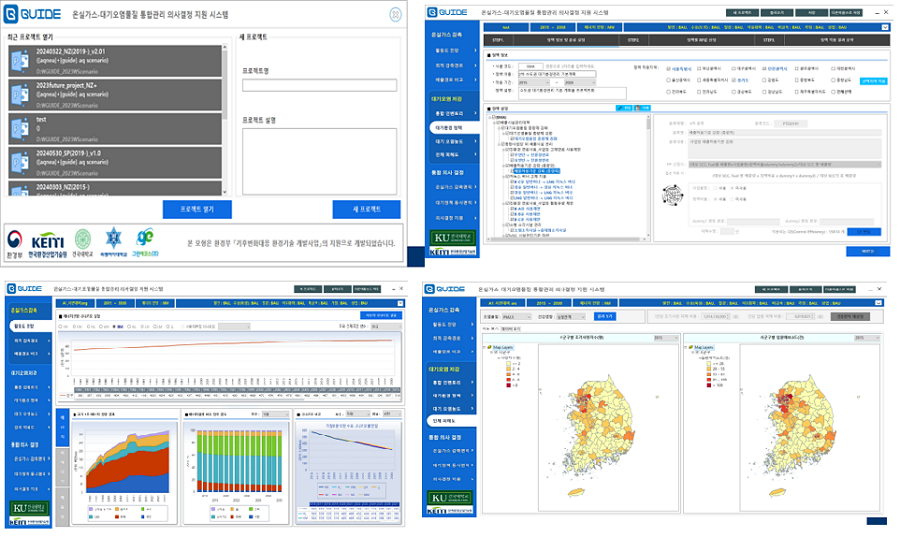Click the dark red legend swatch in left map

pos(508,385)
